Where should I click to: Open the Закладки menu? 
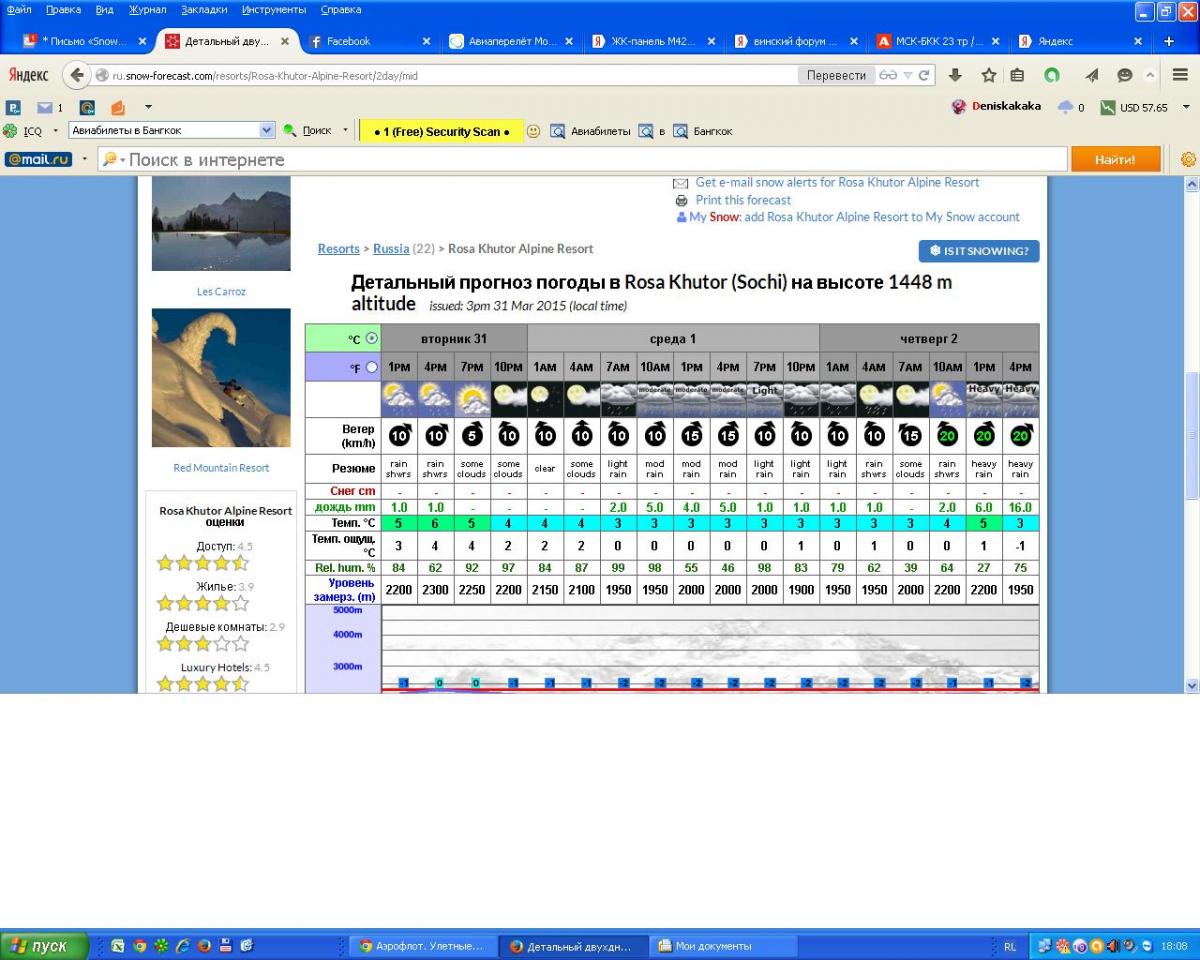click(x=205, y=10)
